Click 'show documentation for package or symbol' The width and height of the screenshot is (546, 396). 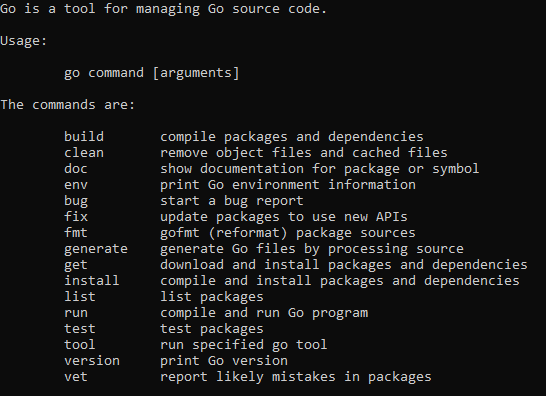coord(320,169)
